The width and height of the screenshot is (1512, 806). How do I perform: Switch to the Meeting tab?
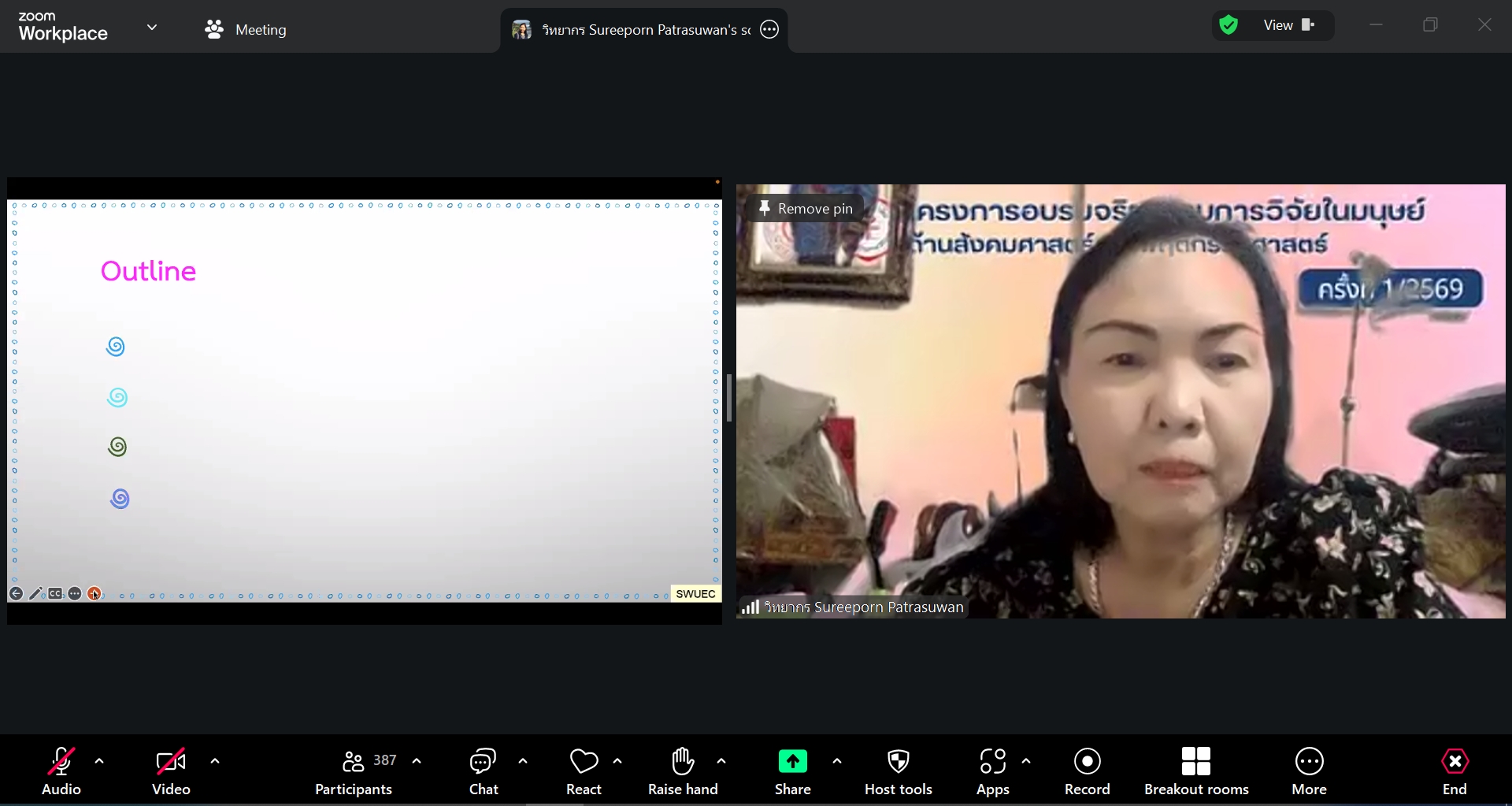coord(246,30)
